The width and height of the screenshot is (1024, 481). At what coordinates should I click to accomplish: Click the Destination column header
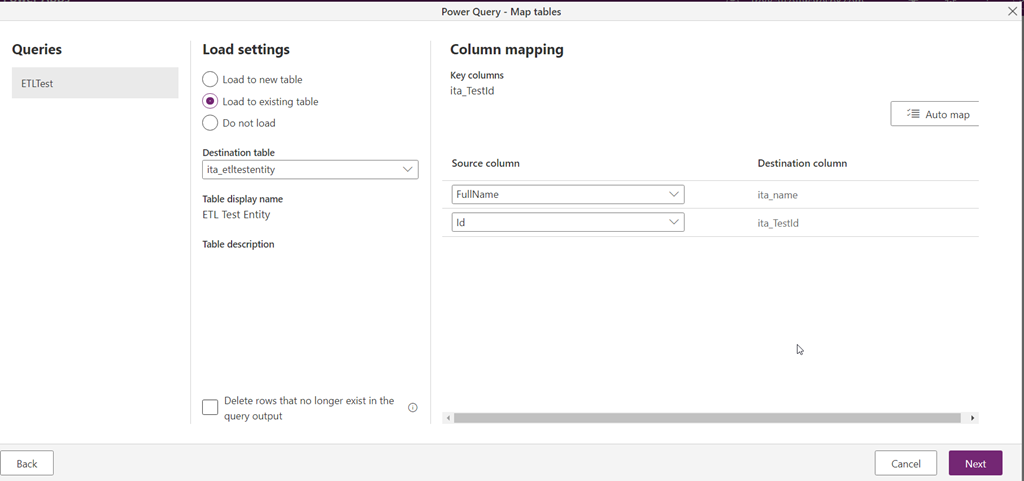[x=802, y=163]
